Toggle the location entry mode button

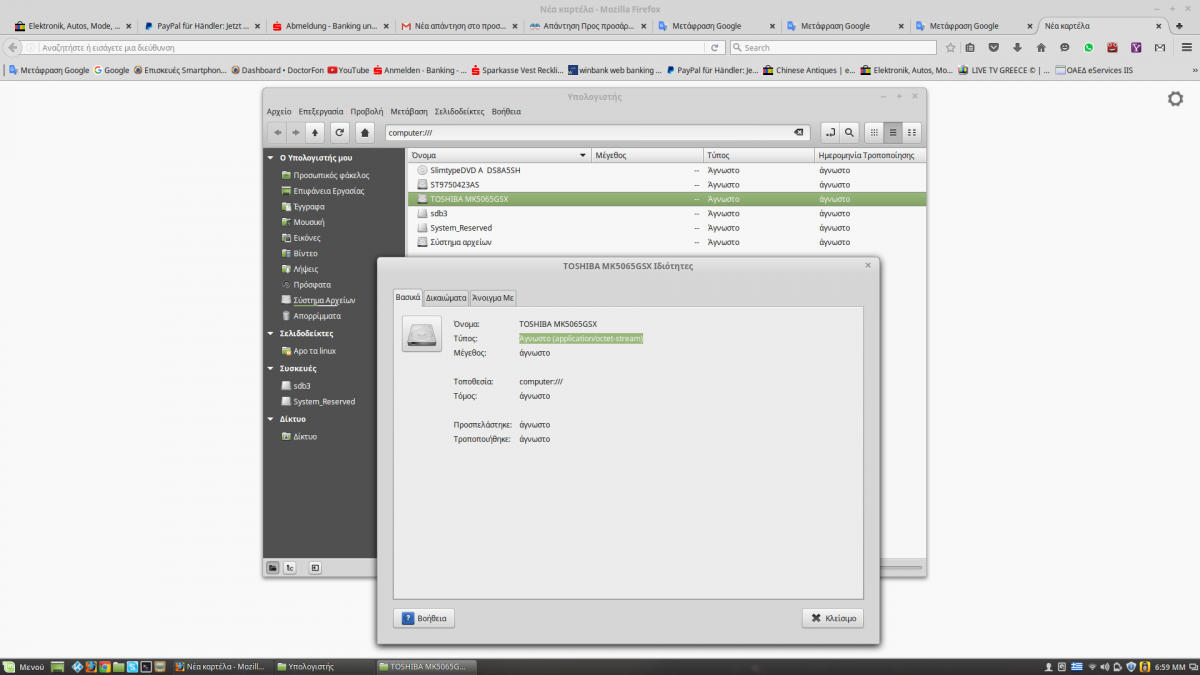[x=830, y=132]
